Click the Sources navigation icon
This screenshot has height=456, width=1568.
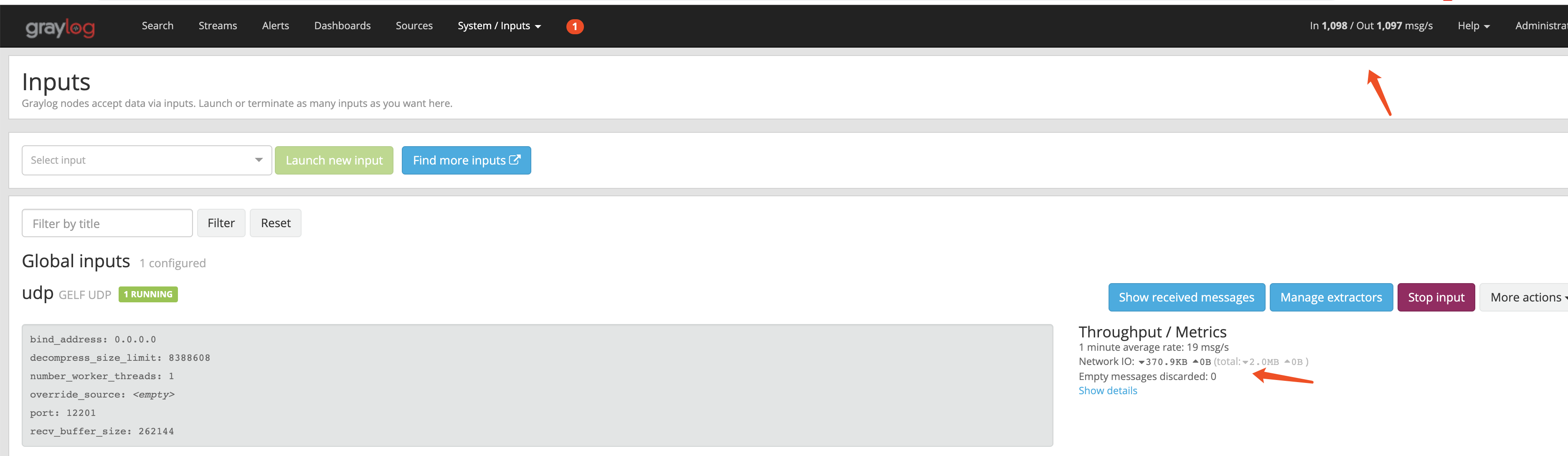pos(413,26)
